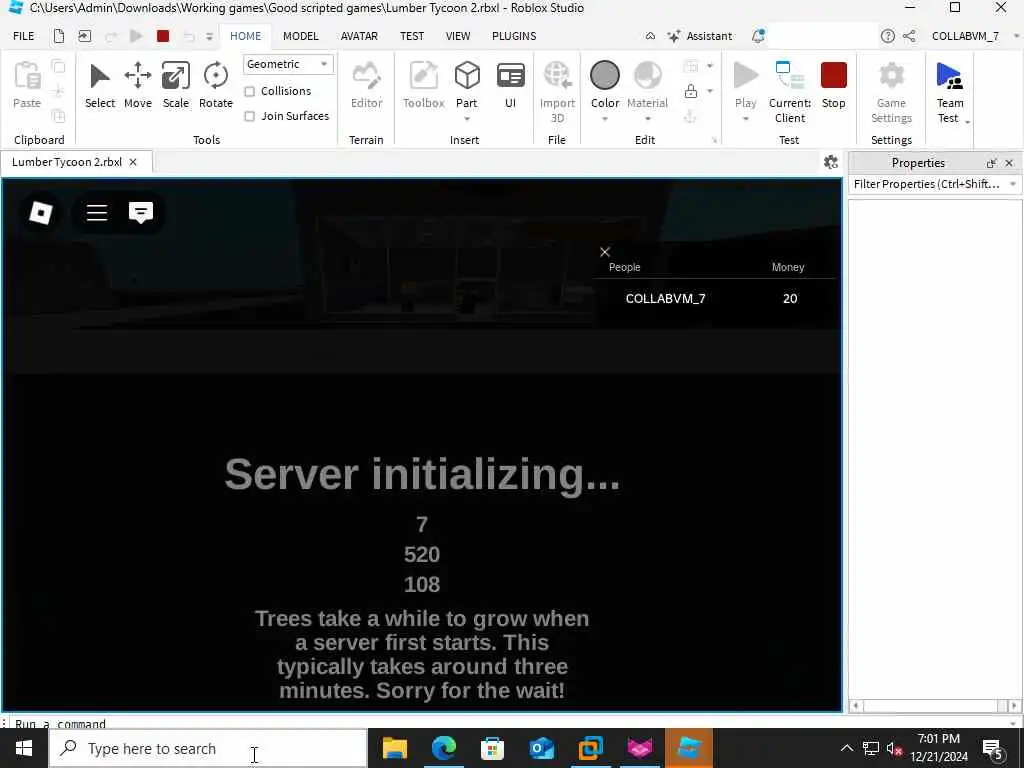Click the help question mark icon

point(887,36)
